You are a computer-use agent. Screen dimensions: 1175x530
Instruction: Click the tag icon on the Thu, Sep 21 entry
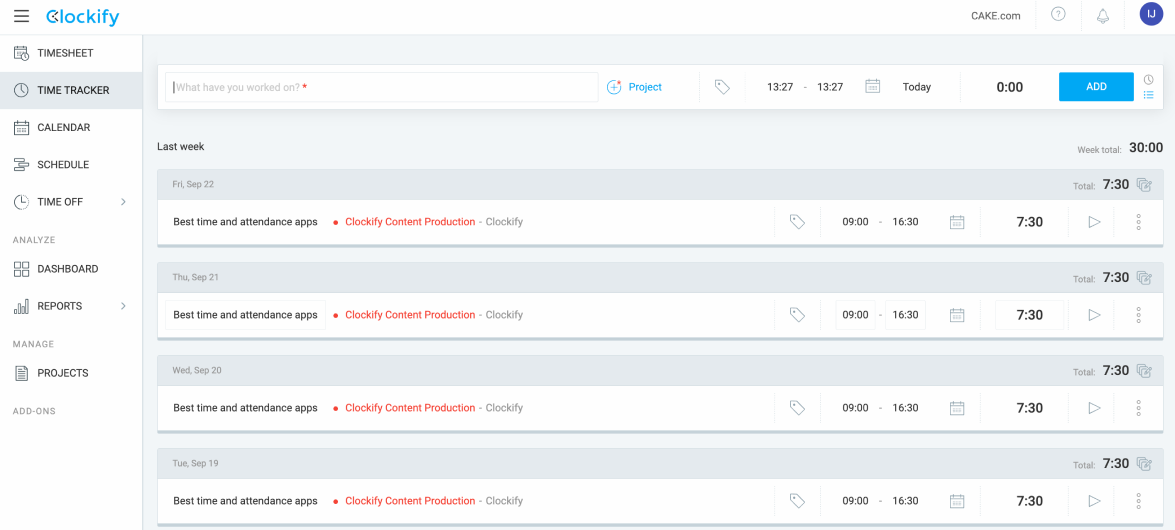(x=797, y=315)
